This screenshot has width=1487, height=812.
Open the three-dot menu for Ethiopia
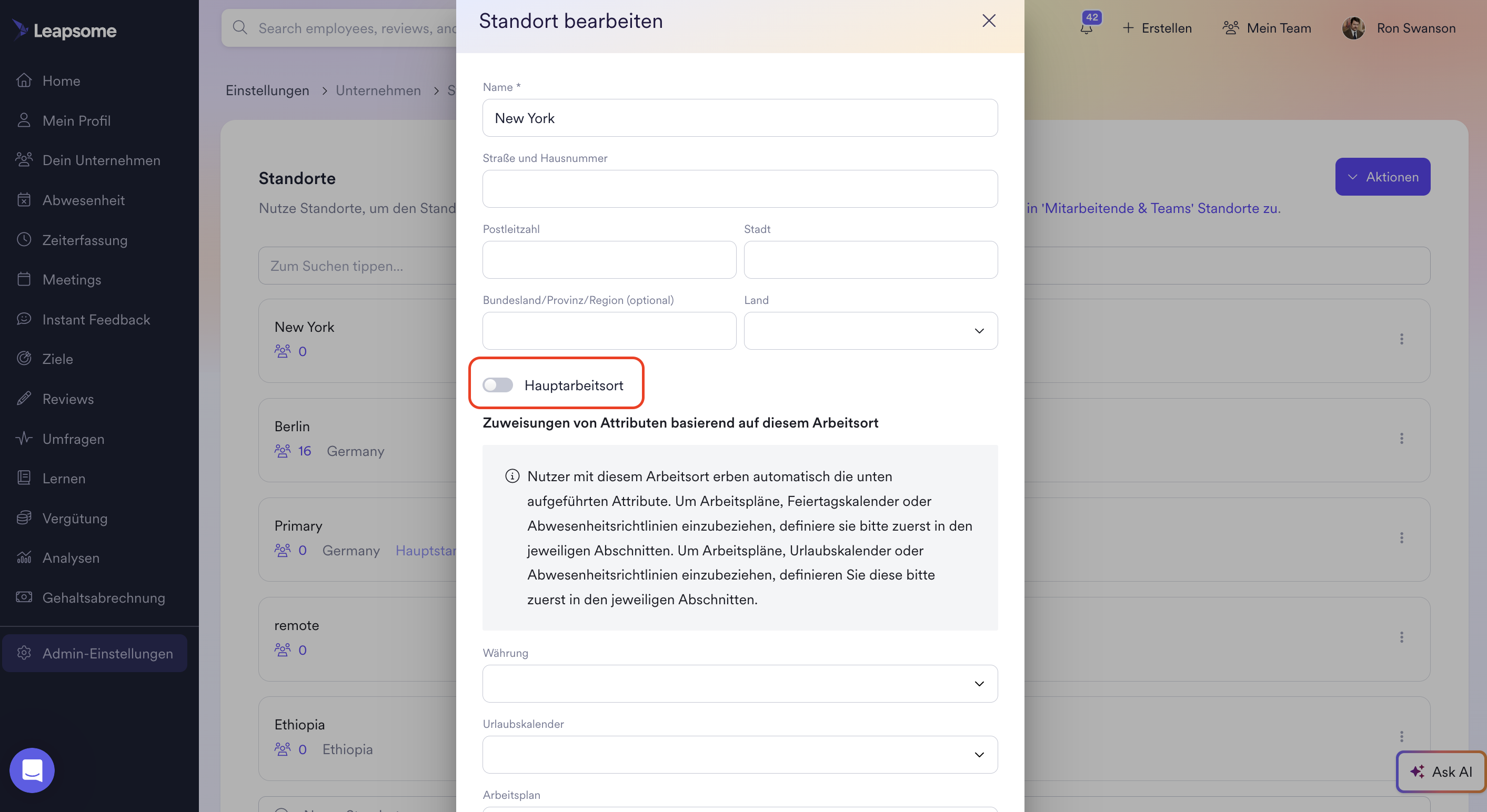coord(1402,736)
